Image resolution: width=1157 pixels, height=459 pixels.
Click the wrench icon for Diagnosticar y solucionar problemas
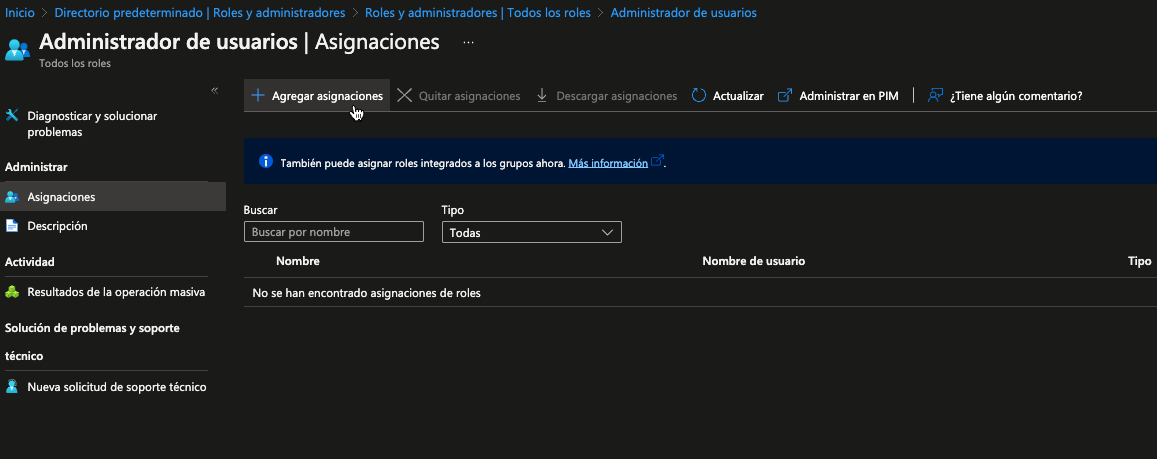[12, 116]
